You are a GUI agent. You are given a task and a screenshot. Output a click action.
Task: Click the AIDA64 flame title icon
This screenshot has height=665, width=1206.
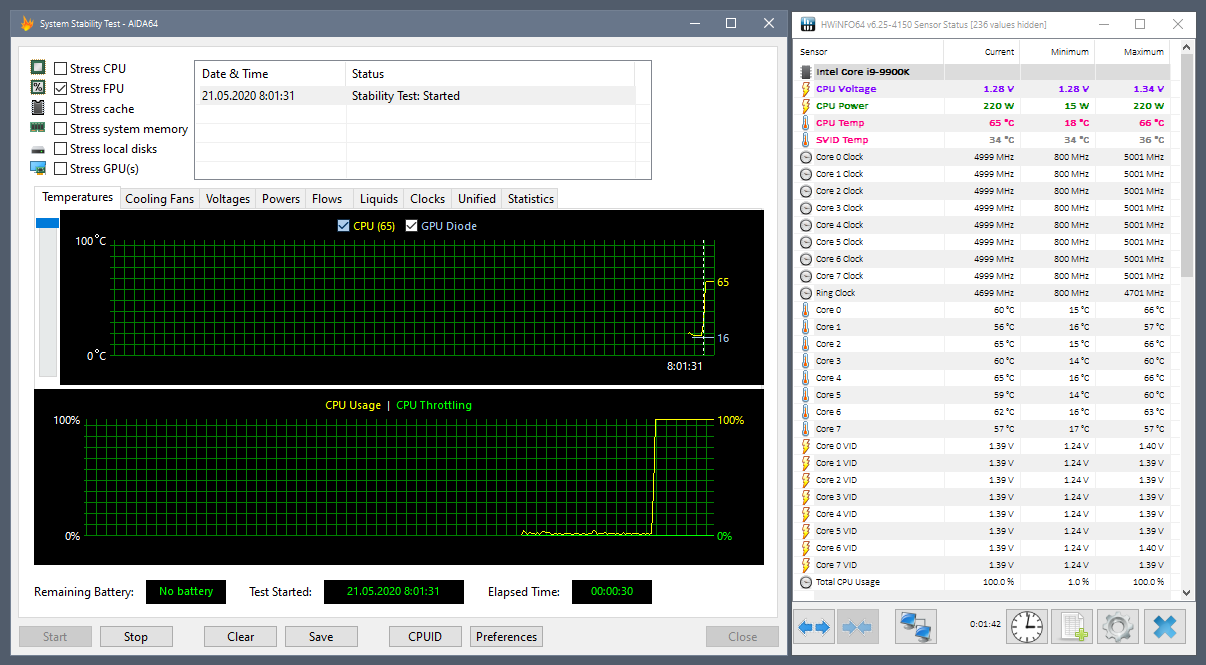click(28, 23)
